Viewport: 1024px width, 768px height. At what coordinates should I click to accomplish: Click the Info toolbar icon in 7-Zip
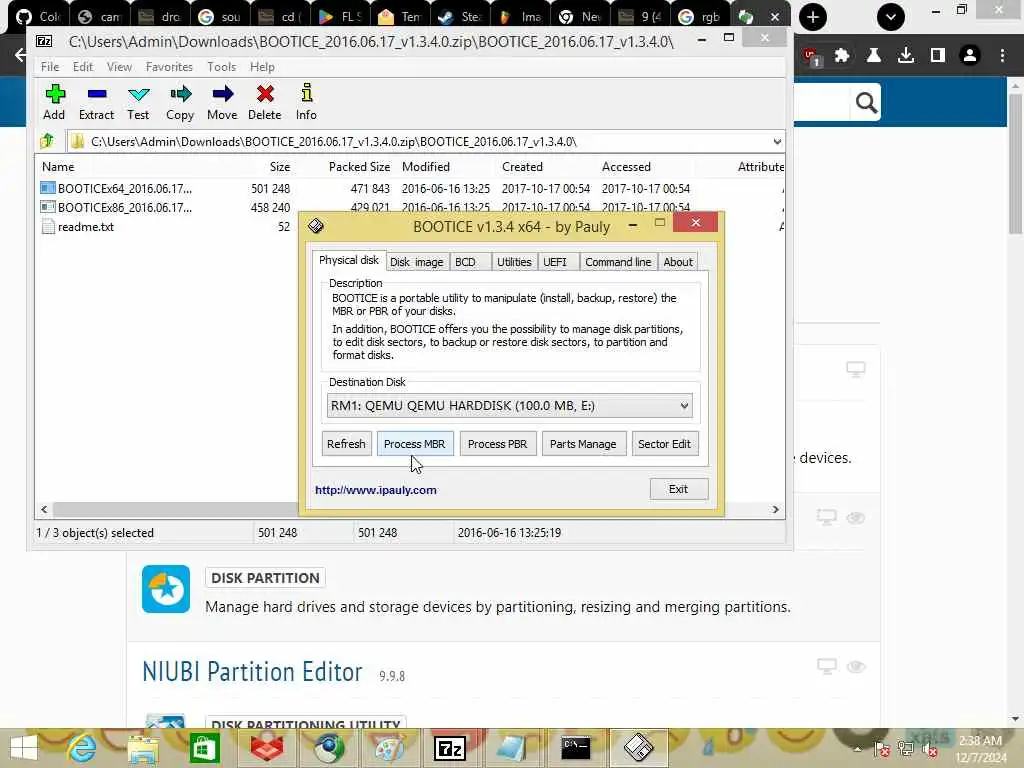(x=306, y=102)
